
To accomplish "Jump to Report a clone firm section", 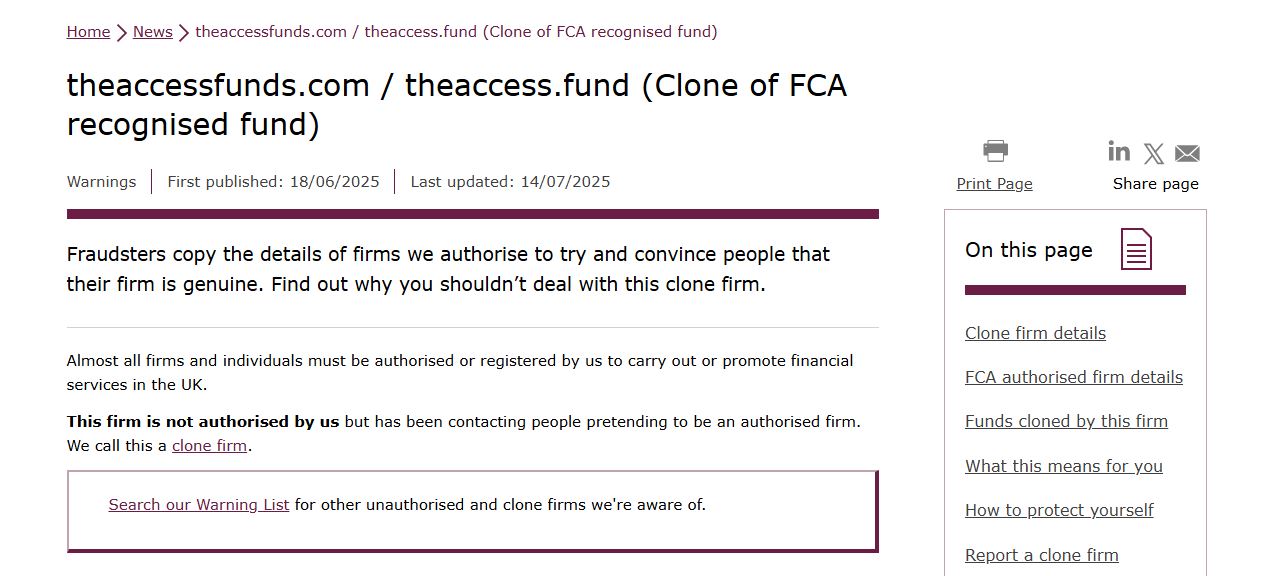I will (1041, 555).
